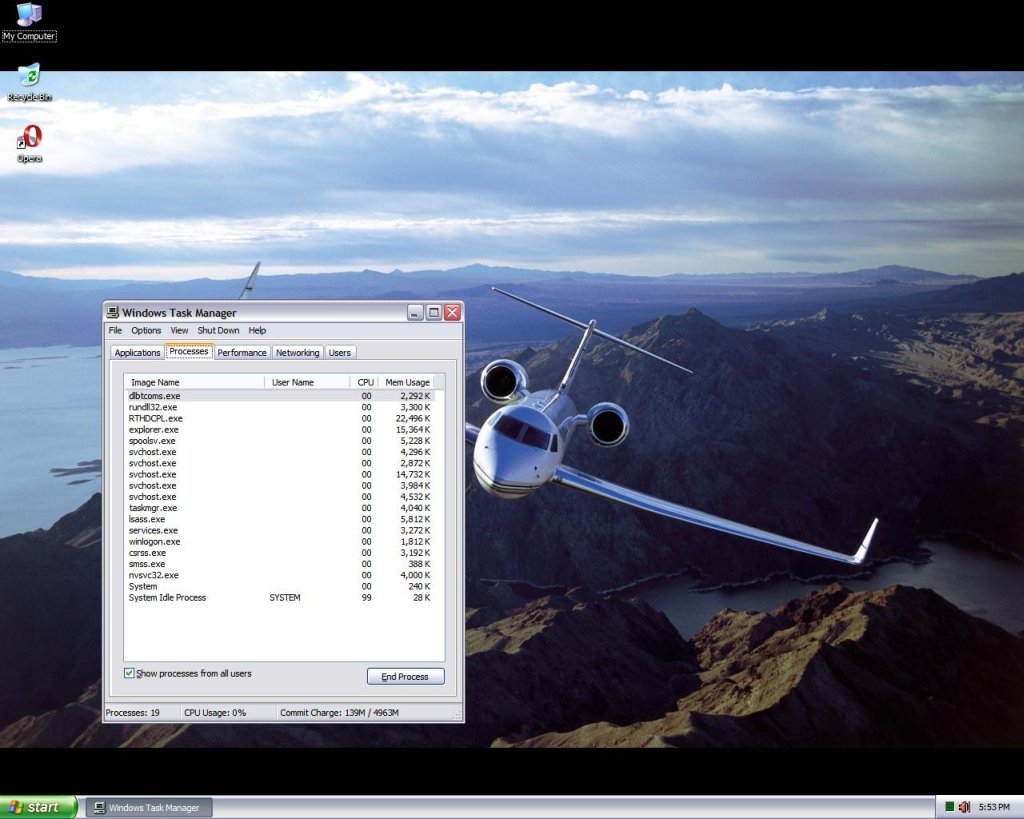Click the green CPU meter tray icon
The image size is (1024, 819).
[949, 807]
